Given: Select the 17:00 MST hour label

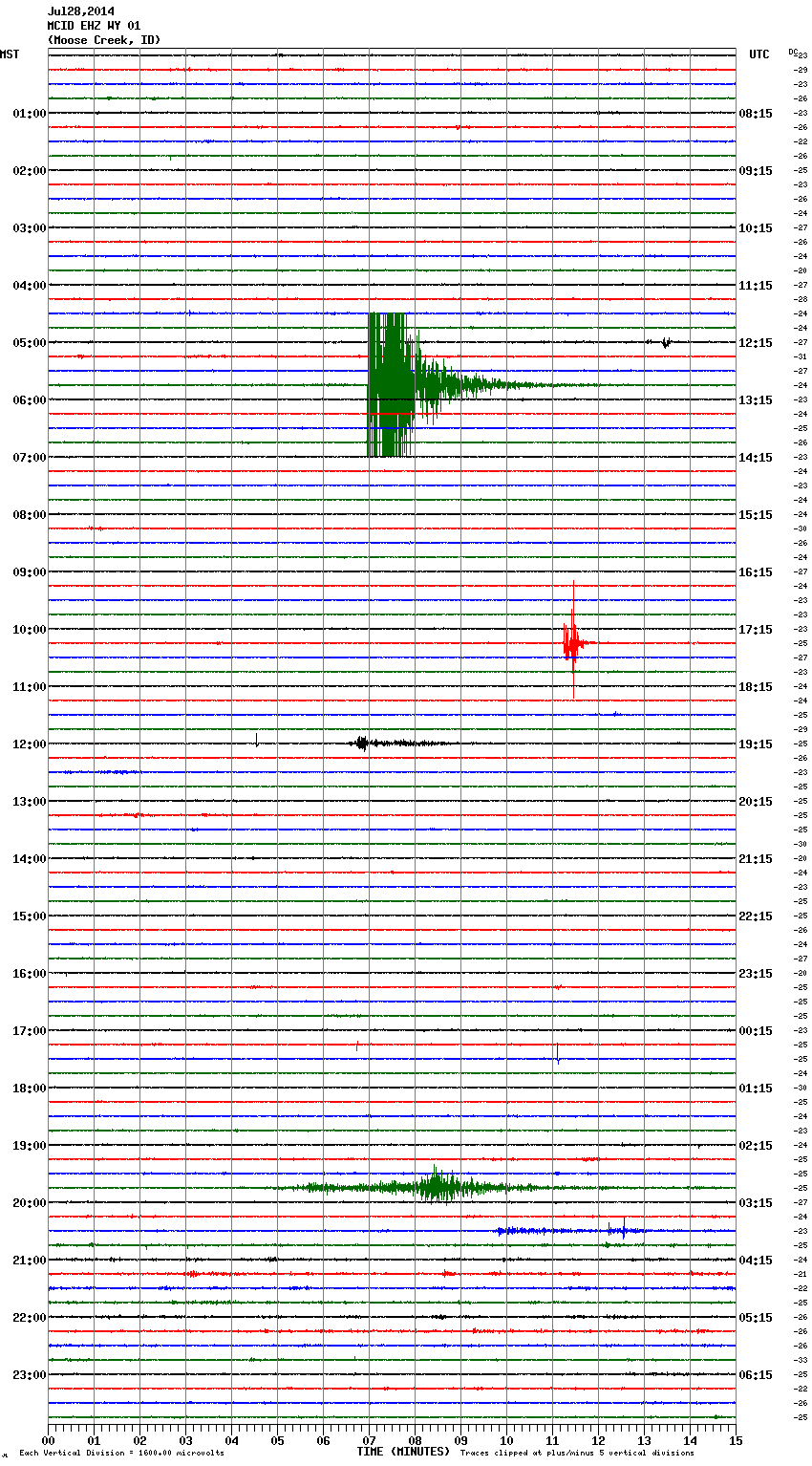Looking at the screenshot, I should pos(30,1031).
